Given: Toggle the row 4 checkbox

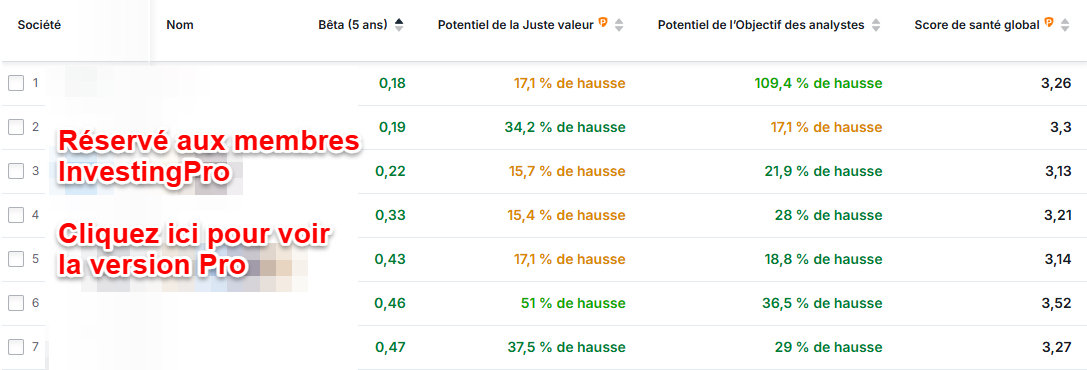Looking at the screenshot, I should pyautogui.click(x=16, y=215).
